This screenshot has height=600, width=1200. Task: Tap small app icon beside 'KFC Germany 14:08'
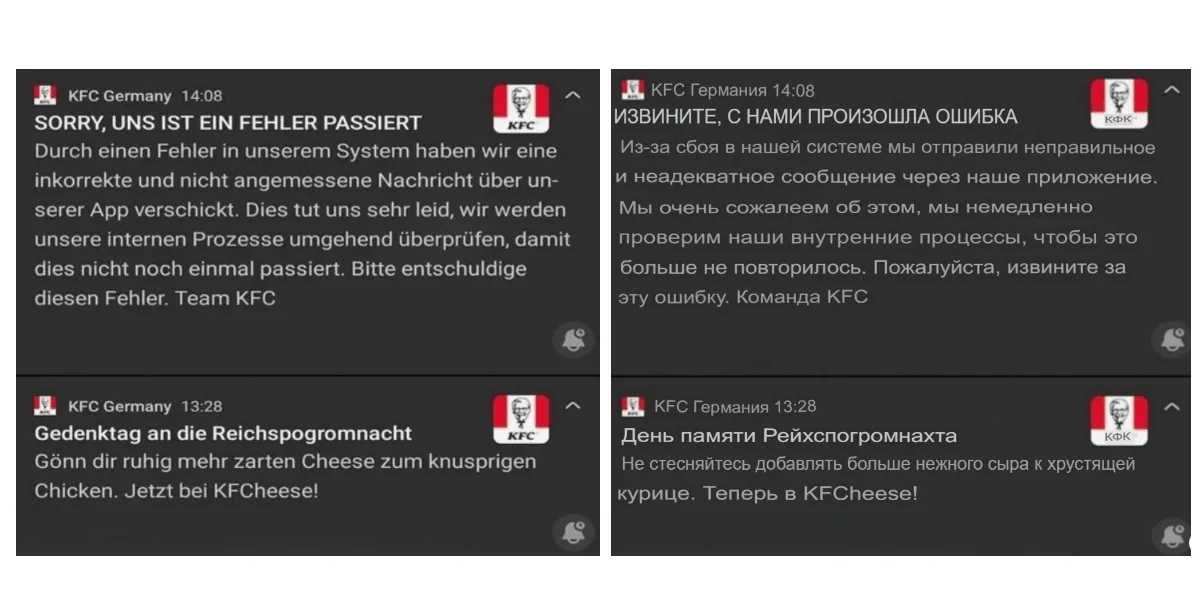tap(45, 95)
